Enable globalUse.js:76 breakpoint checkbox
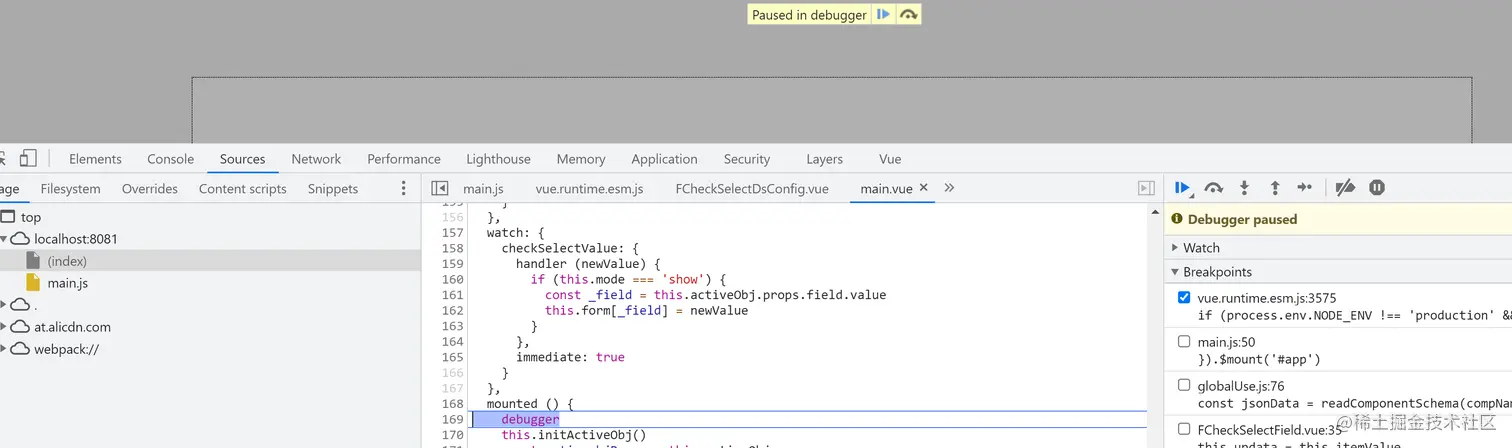 click(1184, 385)
